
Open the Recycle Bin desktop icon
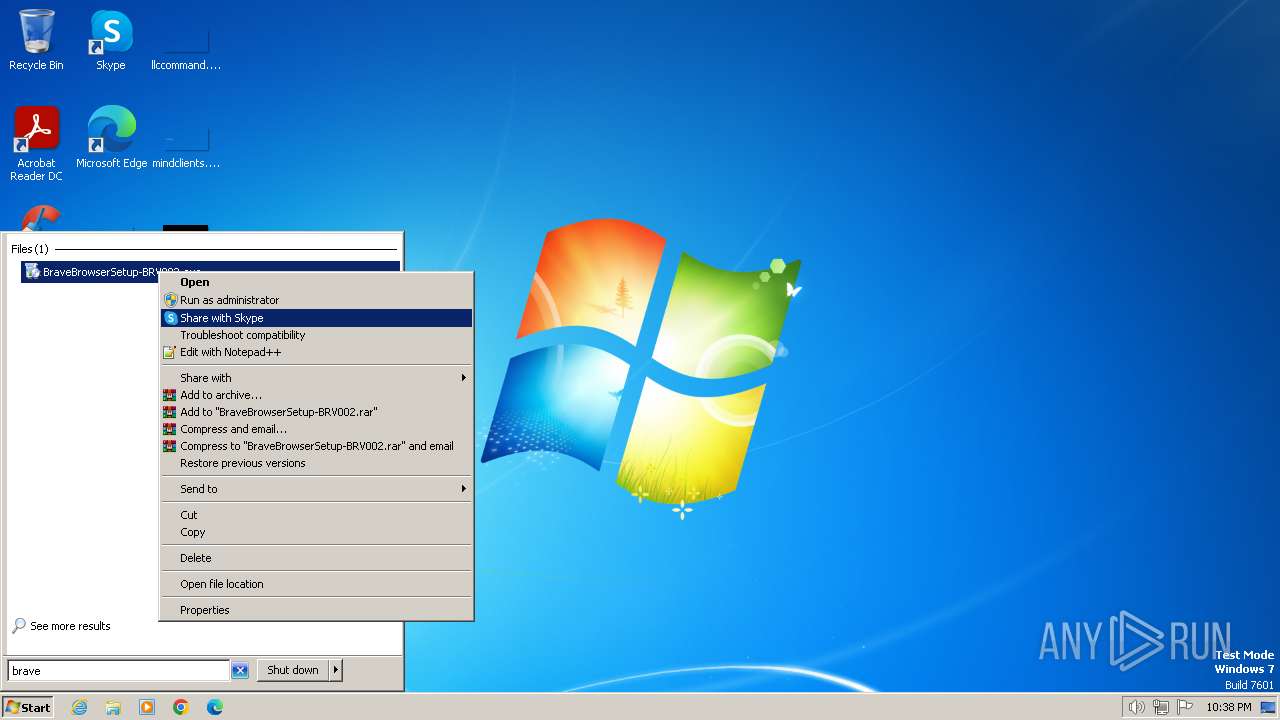click(x=36, y=40)
